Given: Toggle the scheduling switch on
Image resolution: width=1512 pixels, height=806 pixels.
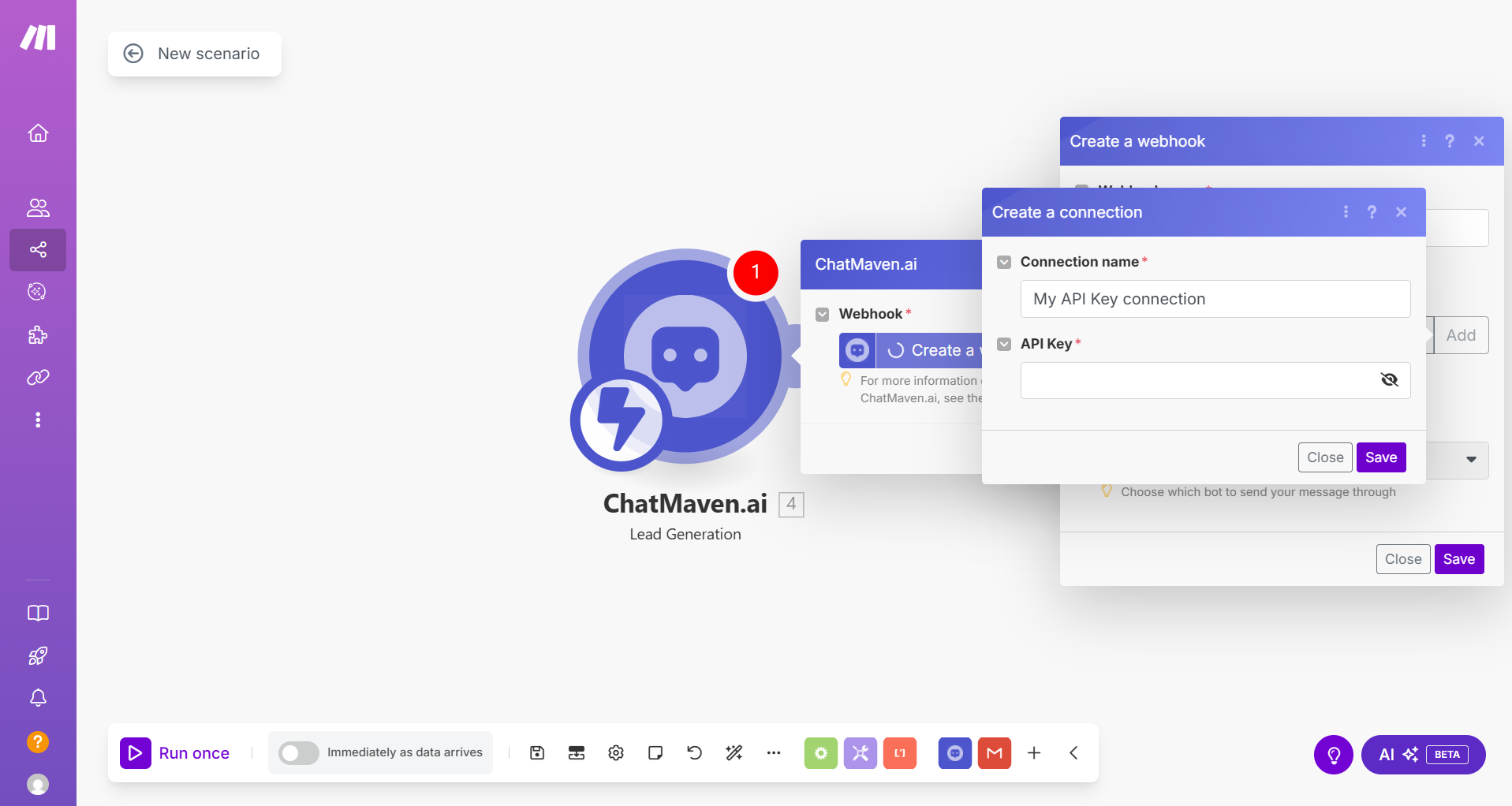Looking at the screenshot, I should [x=299, y=753].
